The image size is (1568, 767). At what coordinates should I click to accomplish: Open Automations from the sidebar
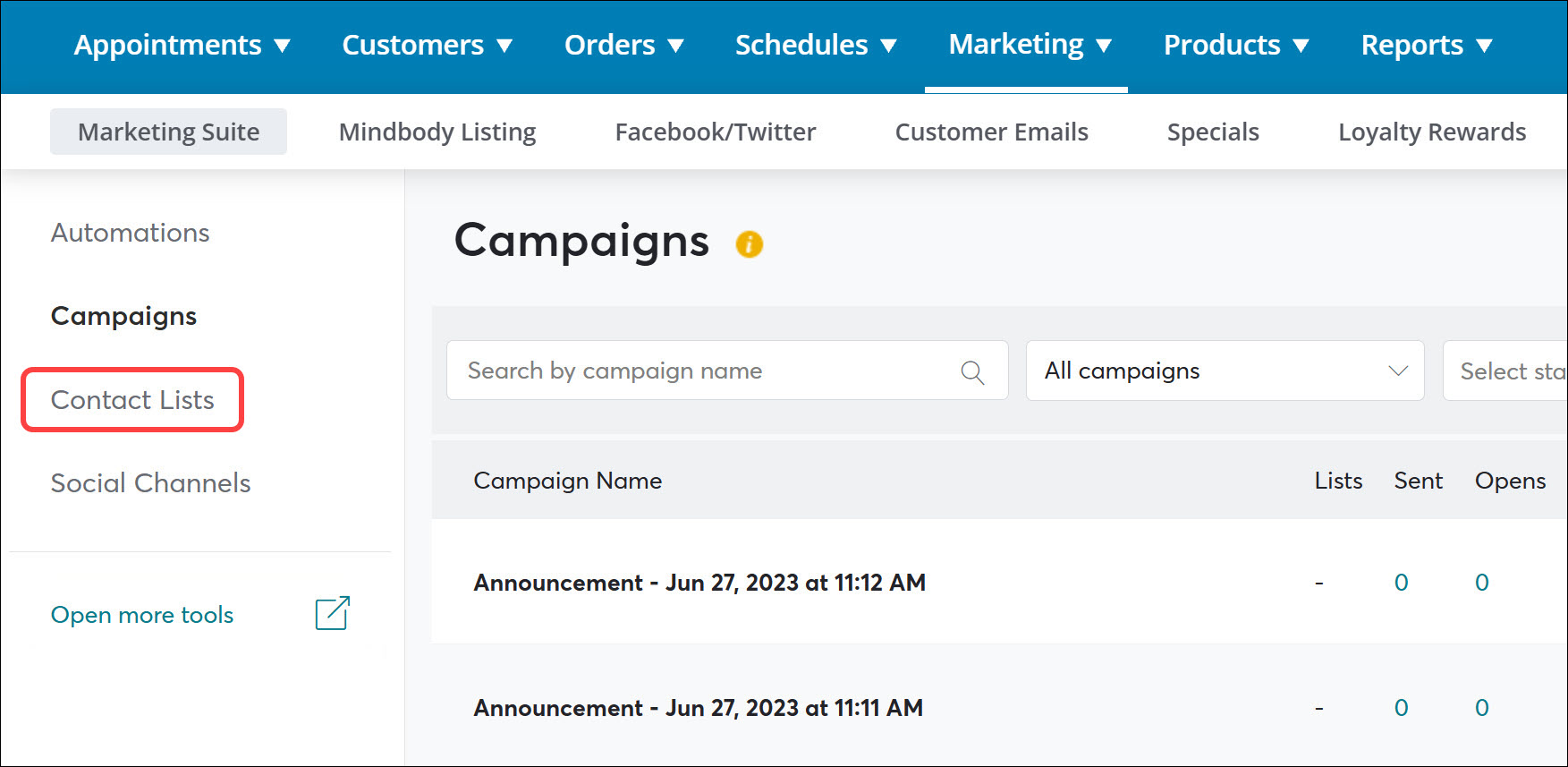click(x=130, y=233)
